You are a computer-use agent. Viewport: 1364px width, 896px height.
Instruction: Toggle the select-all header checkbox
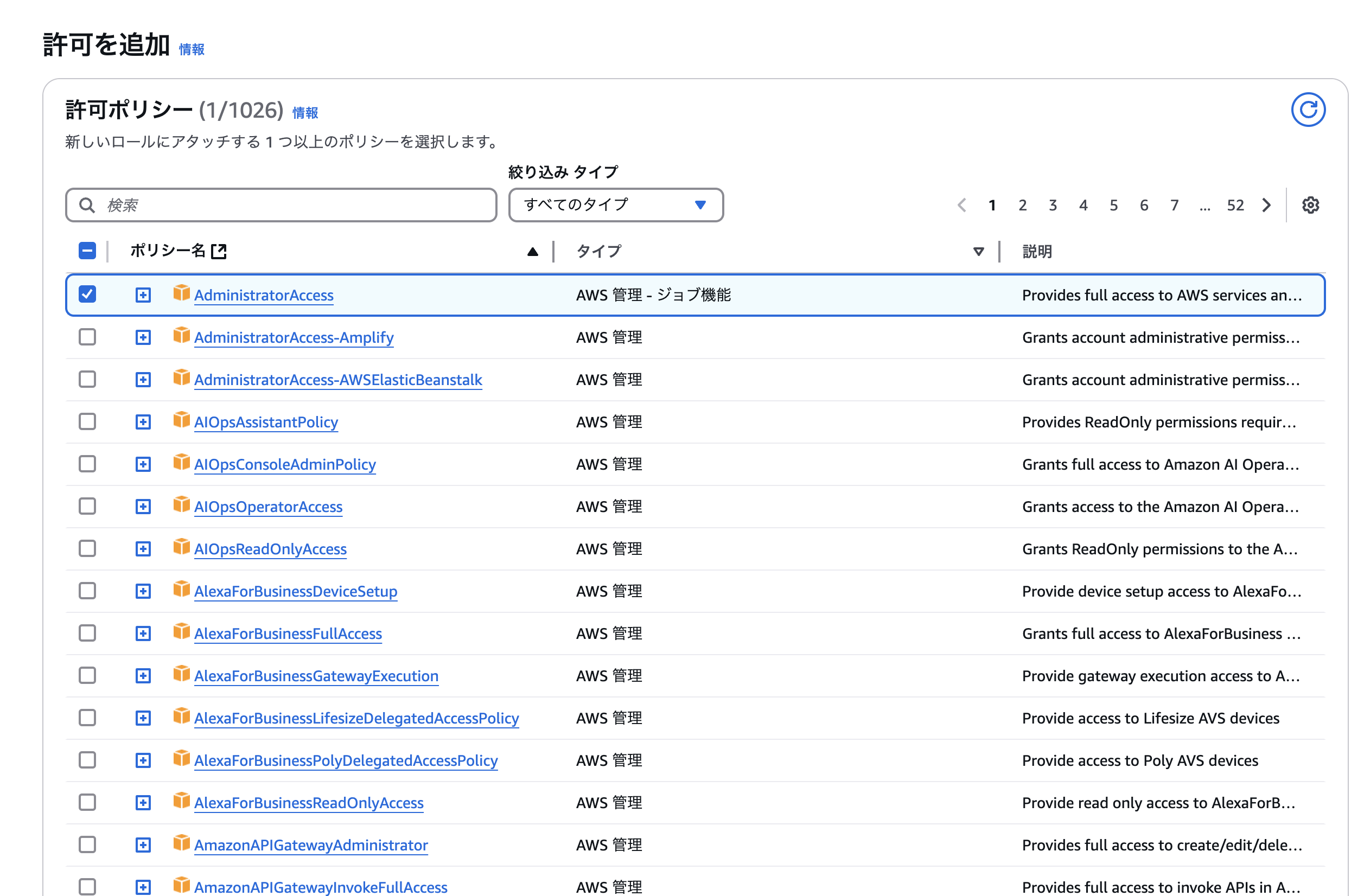(87, 251)
